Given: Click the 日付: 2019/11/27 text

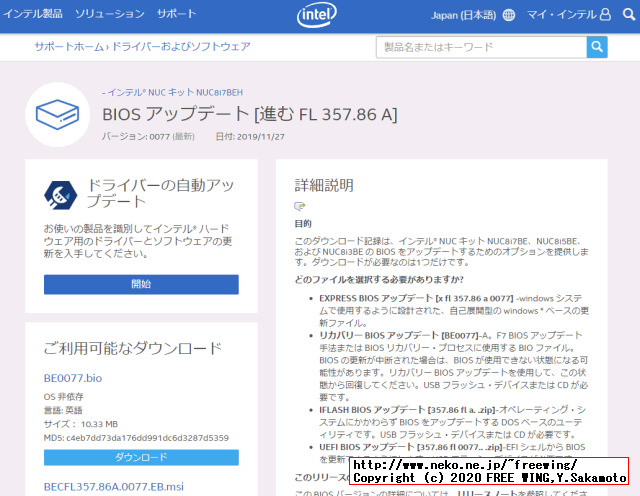Looking at the screenshot, I should coord(250,136).
